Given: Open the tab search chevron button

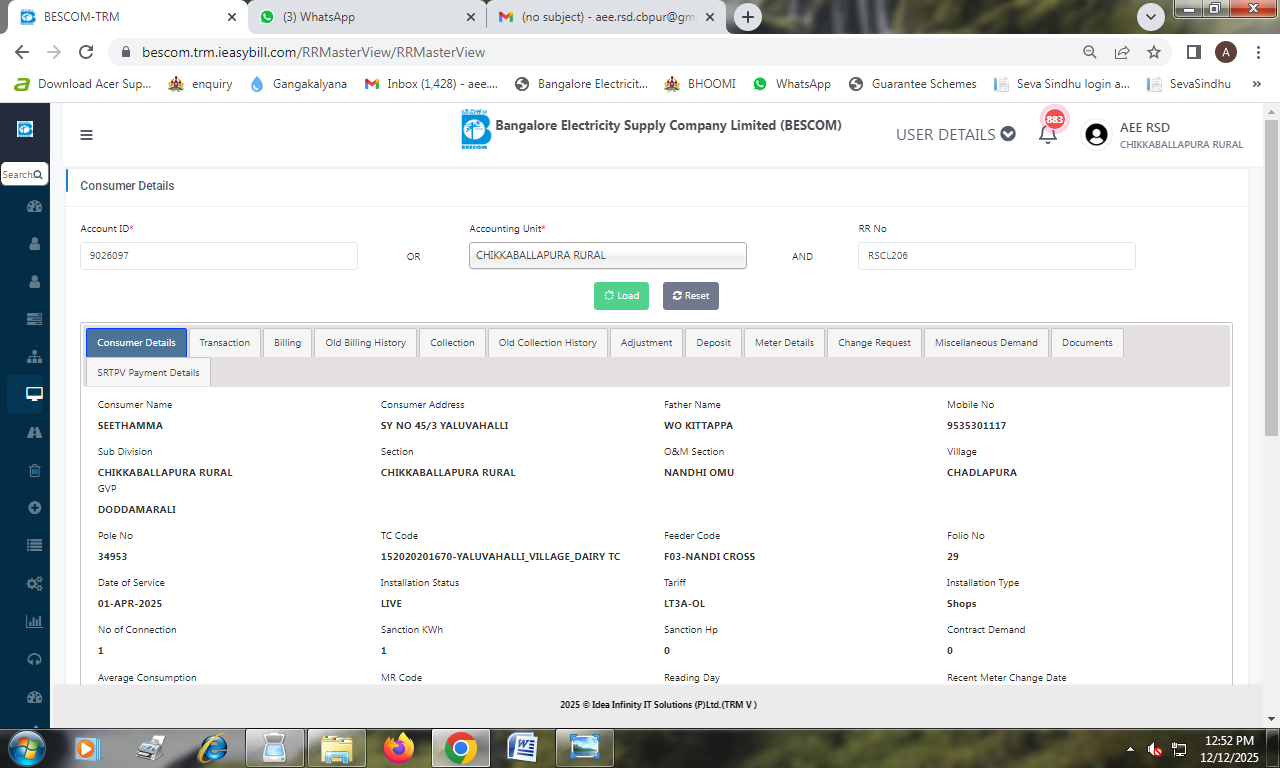Looking at the screenshot, I should click(1152, 16).
